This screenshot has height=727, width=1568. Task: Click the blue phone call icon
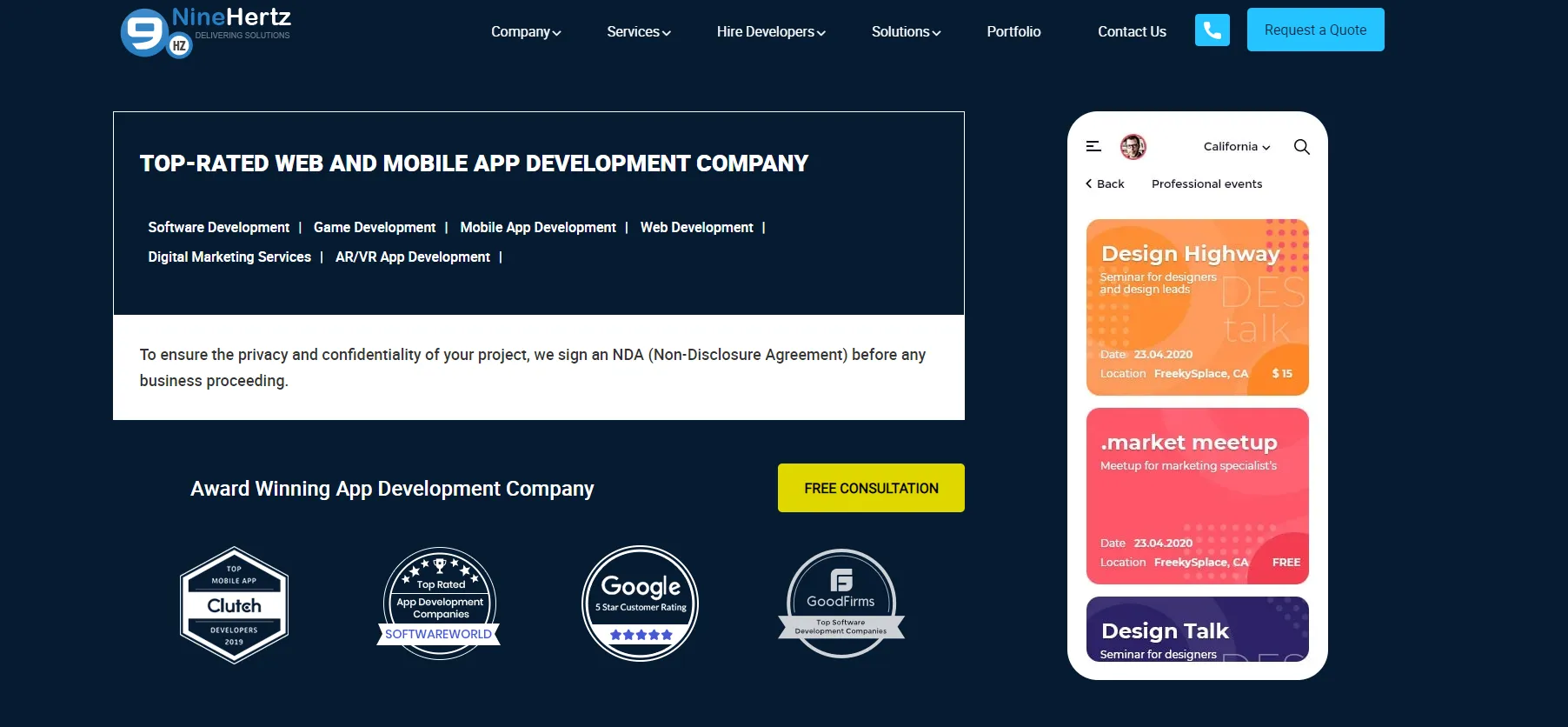[1212, 30]
